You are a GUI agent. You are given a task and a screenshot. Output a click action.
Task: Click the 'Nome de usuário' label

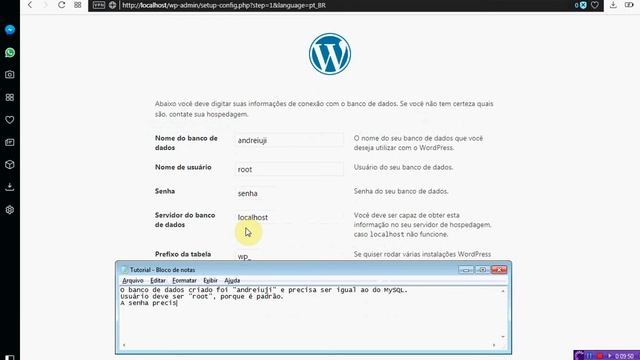tap(183, 167)
